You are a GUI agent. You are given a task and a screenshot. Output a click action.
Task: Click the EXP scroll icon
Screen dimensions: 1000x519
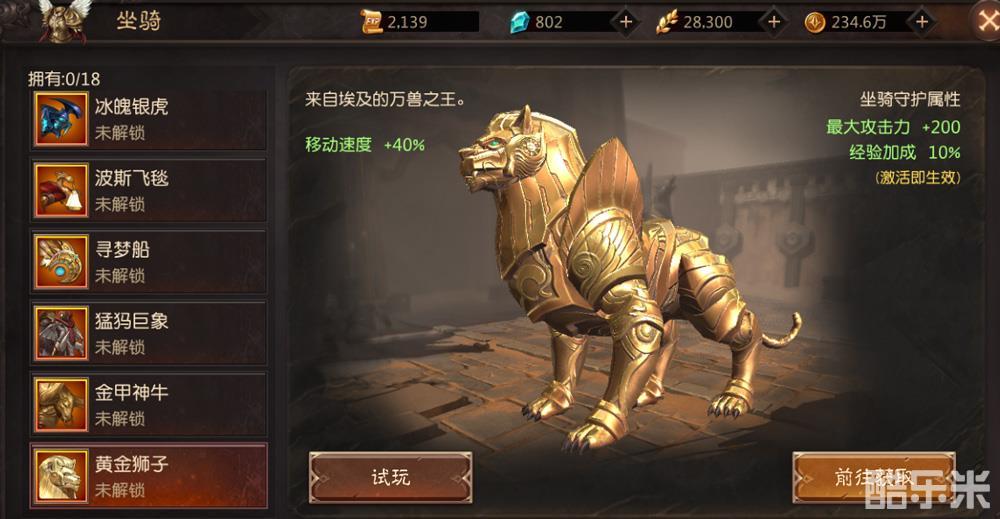click(372, 22)
